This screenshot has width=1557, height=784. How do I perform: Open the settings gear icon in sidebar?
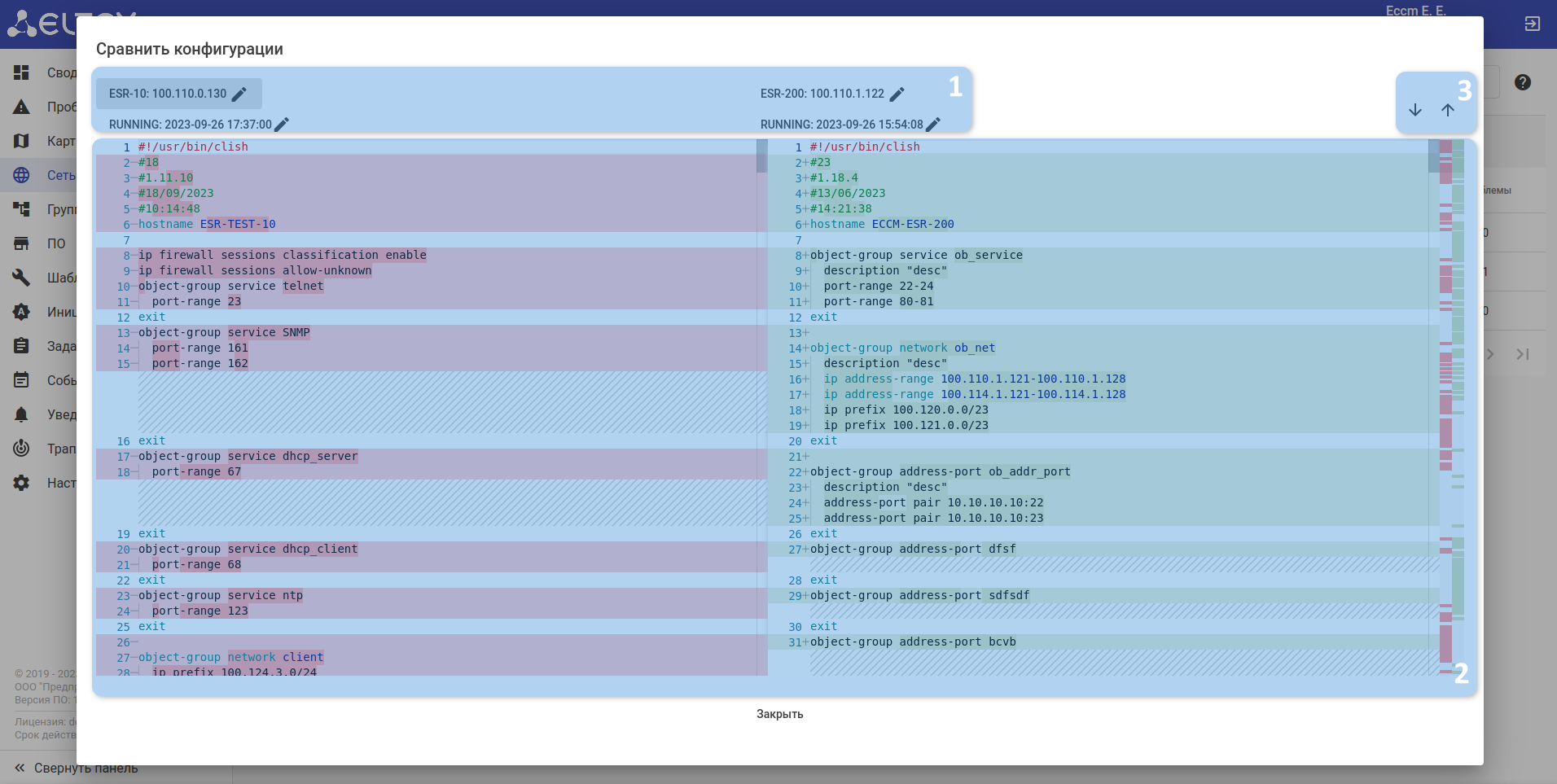click(22, 483)
